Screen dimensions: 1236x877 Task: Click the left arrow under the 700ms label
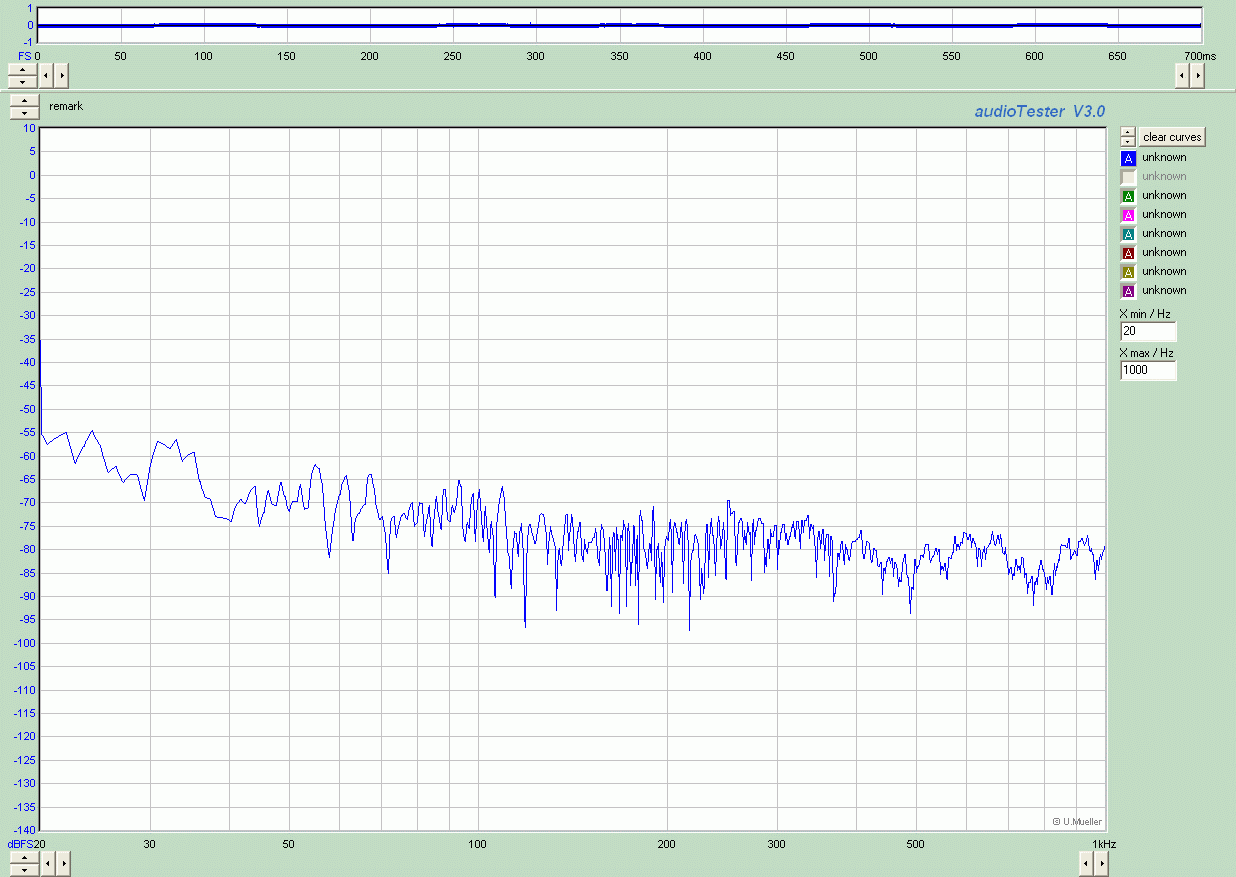click(x=1182, y=75)
